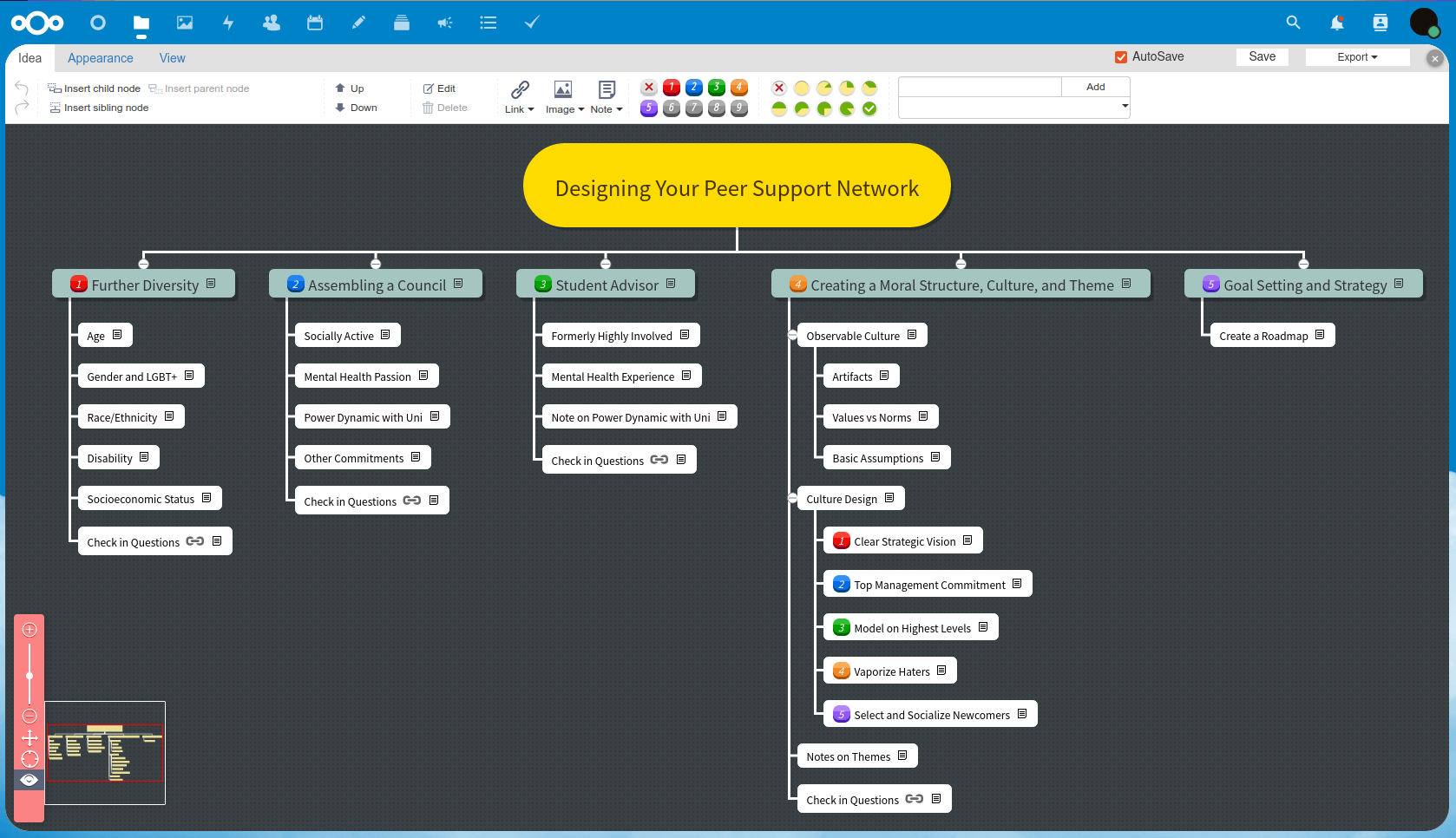Open the notifications bell
Image resolution: width=1456 pixels, height=838 pixels.
1337,23
